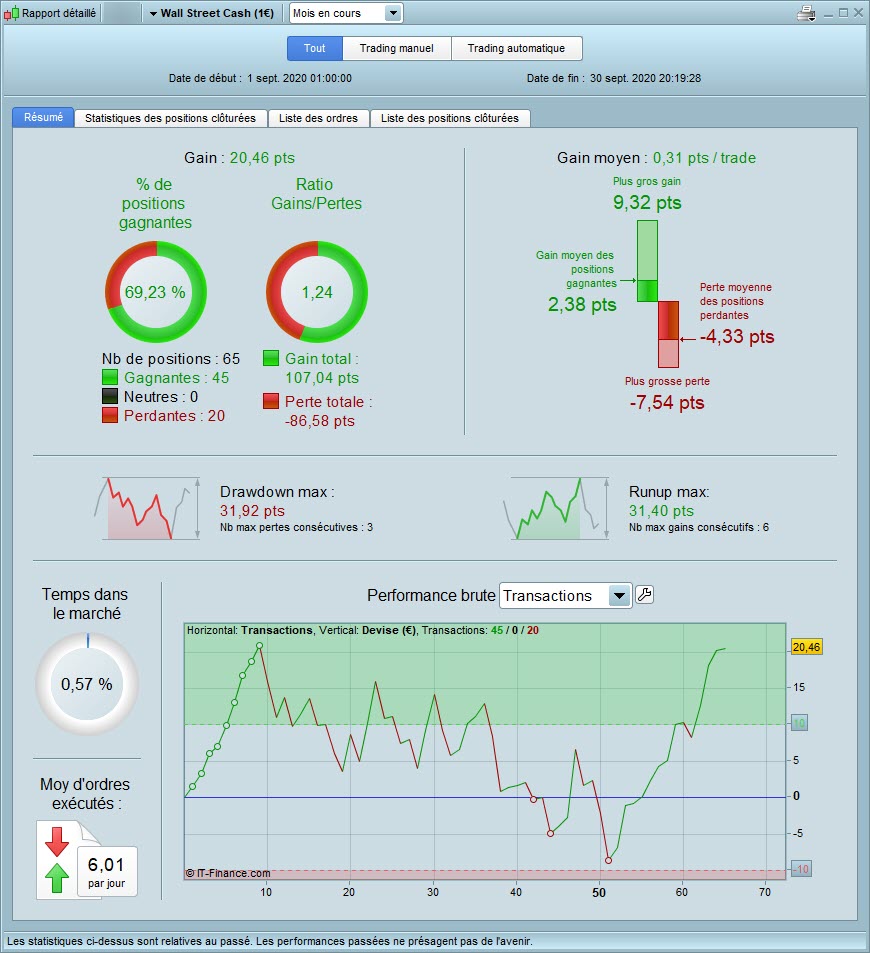Click the Runup max mini chart
Viewport: 870px width, 953px height.
(556, 508)
